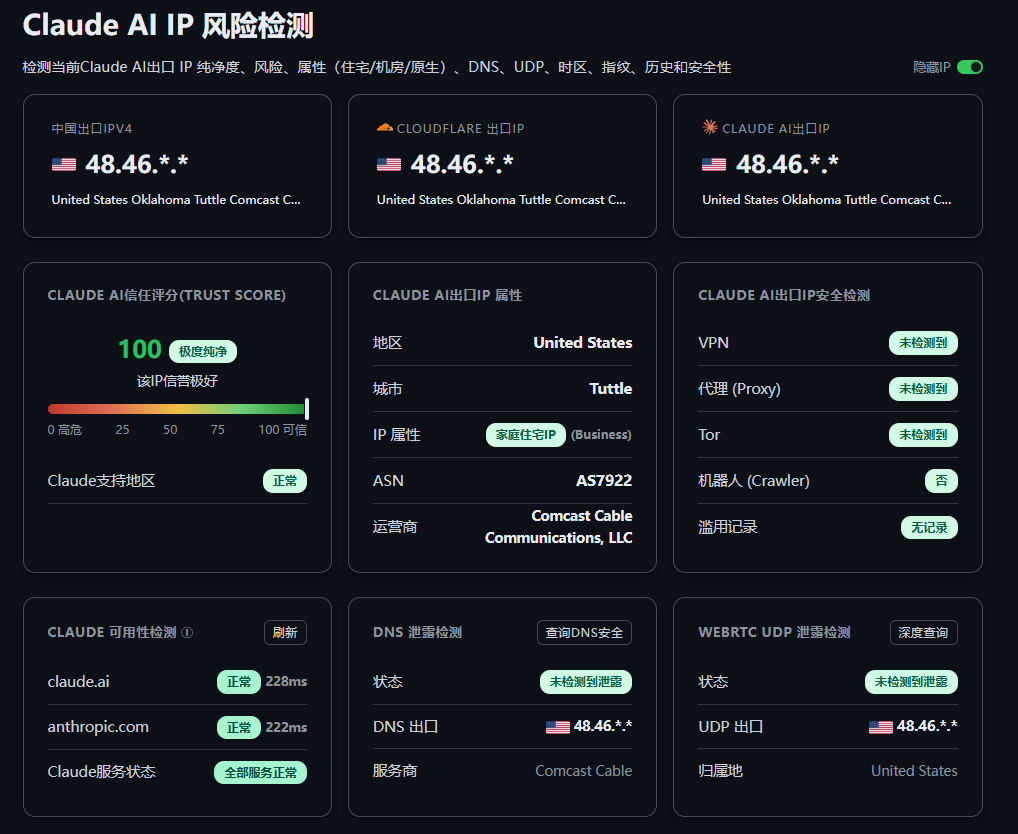This screenshot has height=834, width=1018.
Task: Click the US flag in Claude AI出口IP card
Action: (x=714, y=165)
